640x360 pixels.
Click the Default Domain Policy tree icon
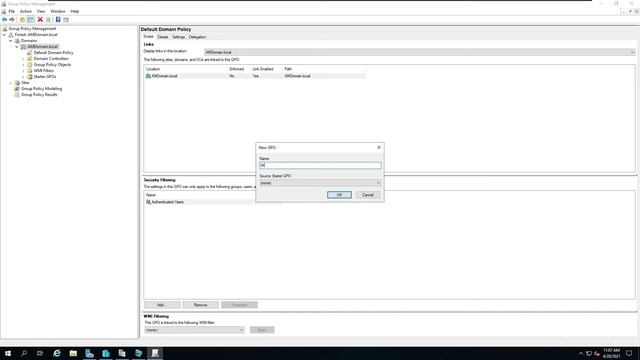click(x=29, y=53)
